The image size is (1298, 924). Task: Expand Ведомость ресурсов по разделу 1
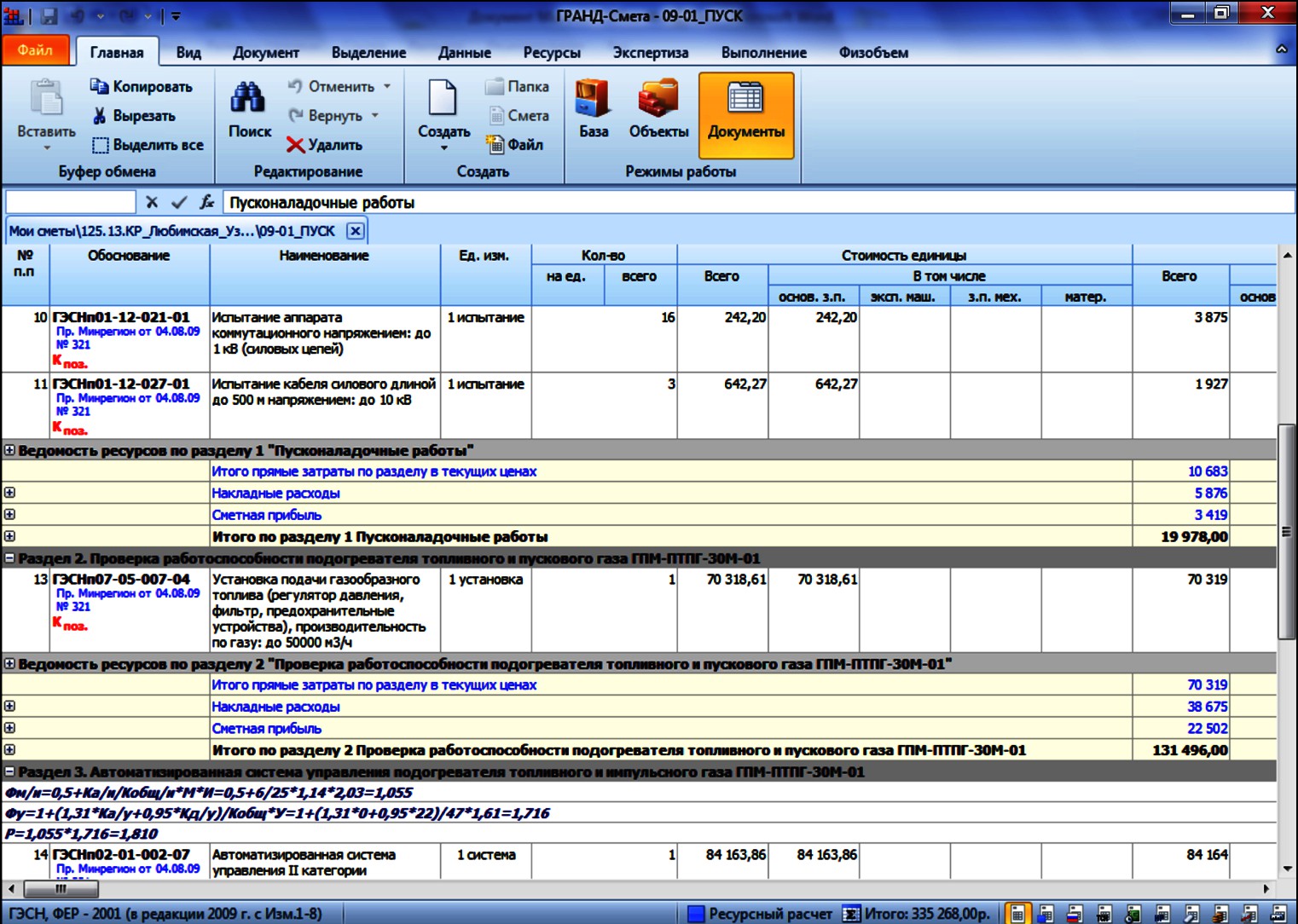click(x=9, y=450)
